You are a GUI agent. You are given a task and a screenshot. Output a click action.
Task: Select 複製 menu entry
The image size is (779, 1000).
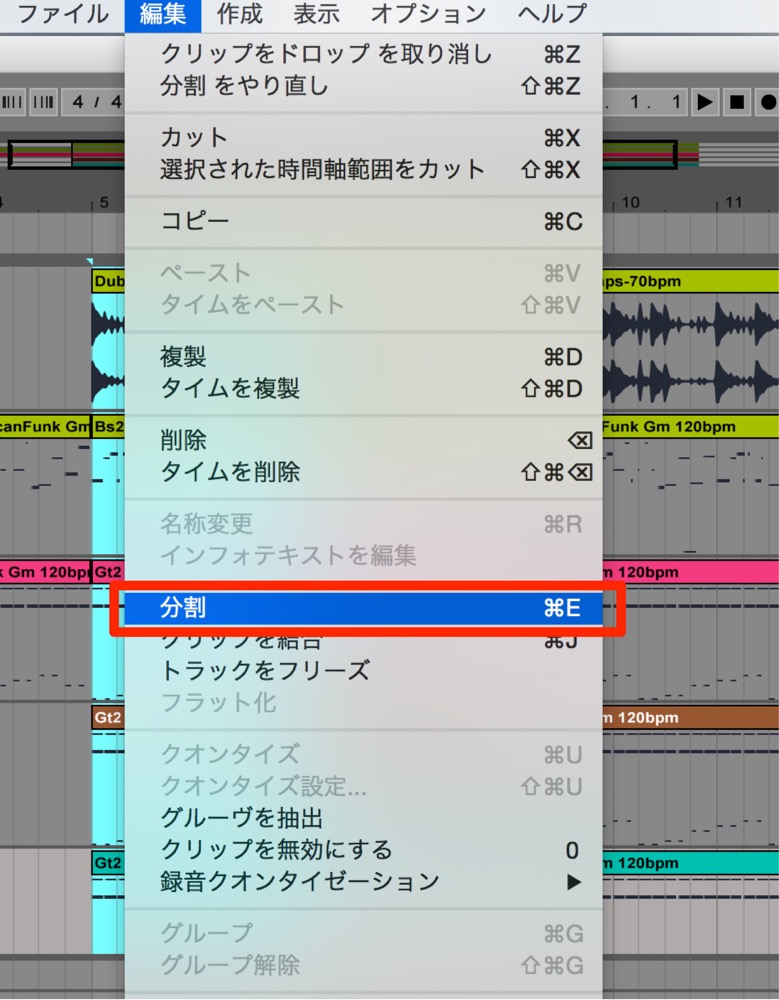[364, 357]
